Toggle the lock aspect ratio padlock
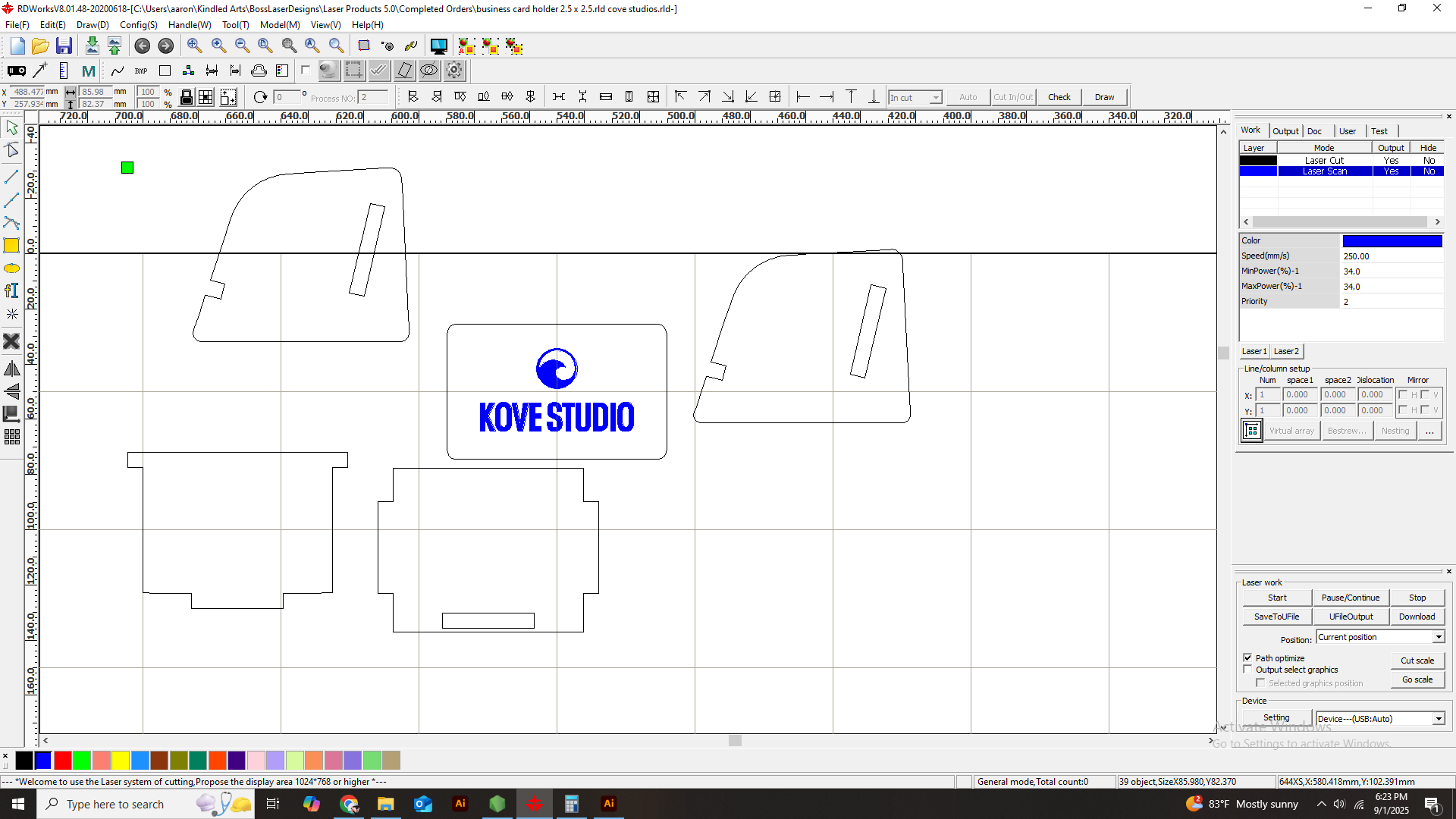 coord(186,97)
